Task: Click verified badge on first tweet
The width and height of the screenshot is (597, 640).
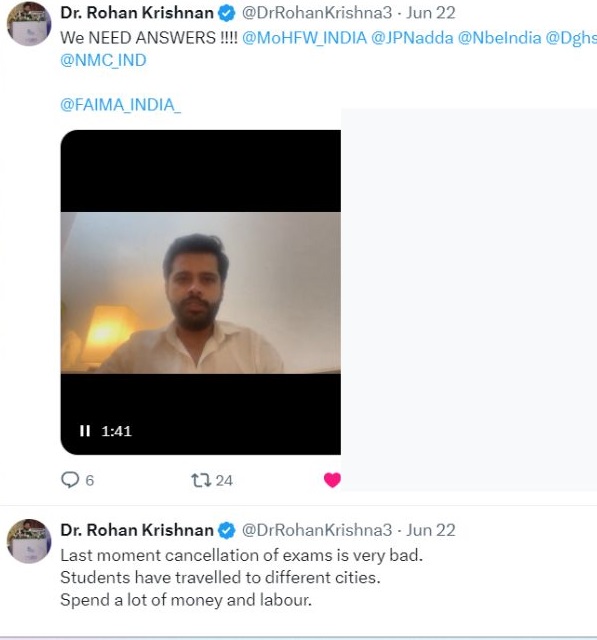Action: click(x=226, y=13)
